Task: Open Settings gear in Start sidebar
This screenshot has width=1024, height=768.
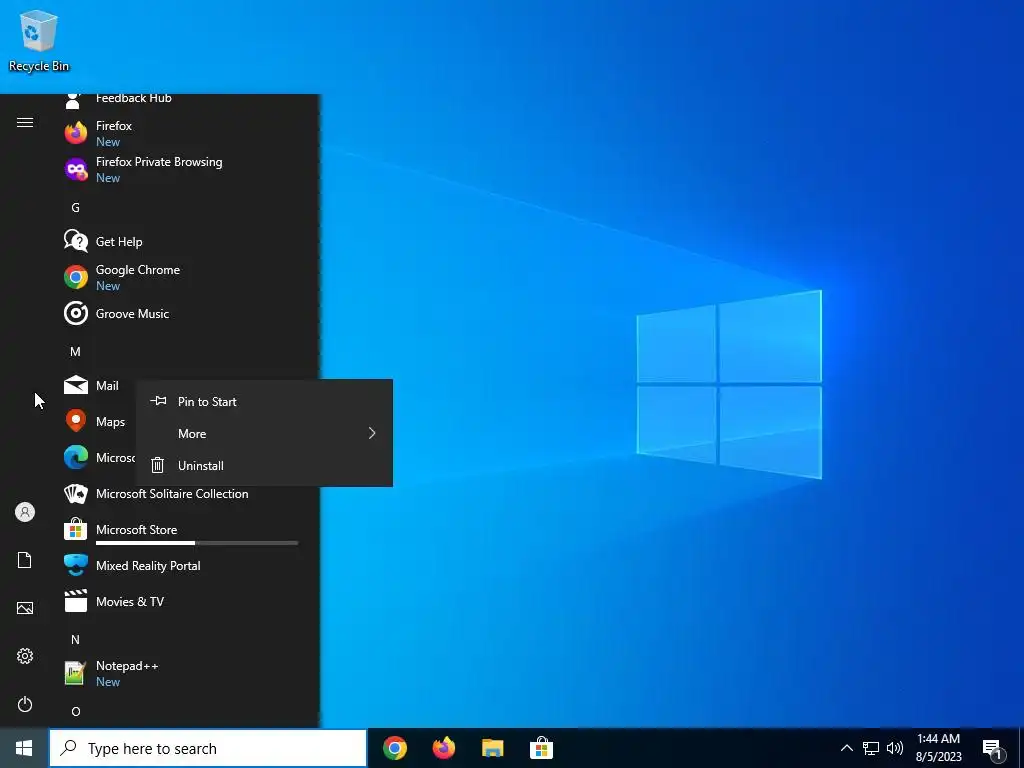Action: tap(25, 656)
